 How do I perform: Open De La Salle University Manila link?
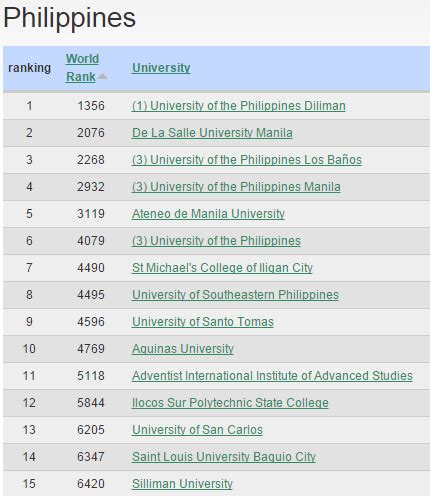(x=212, y=133)
